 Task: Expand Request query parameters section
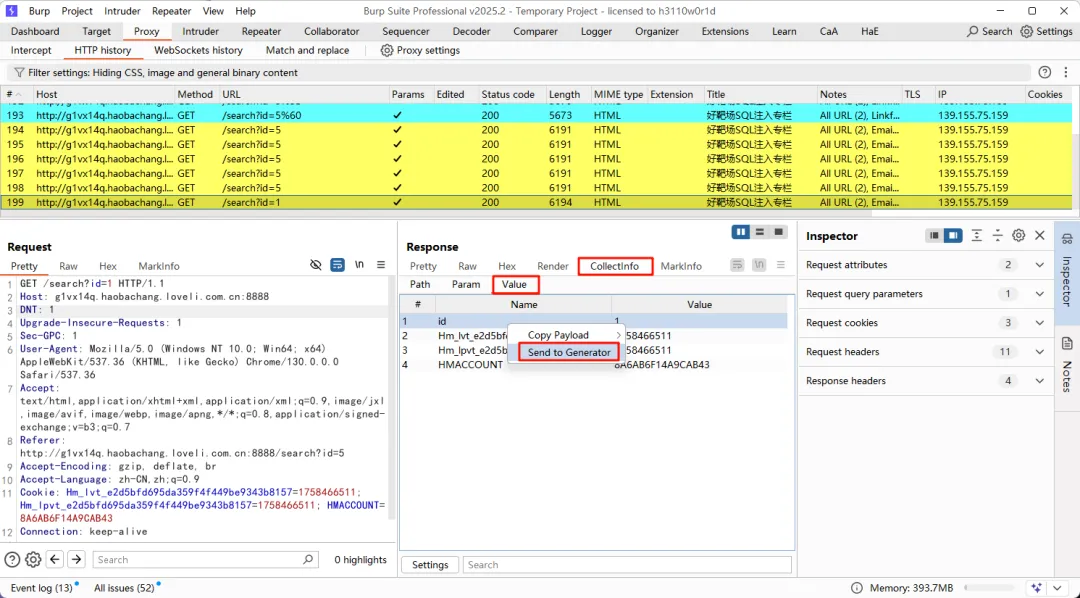tap(1039, 293)
